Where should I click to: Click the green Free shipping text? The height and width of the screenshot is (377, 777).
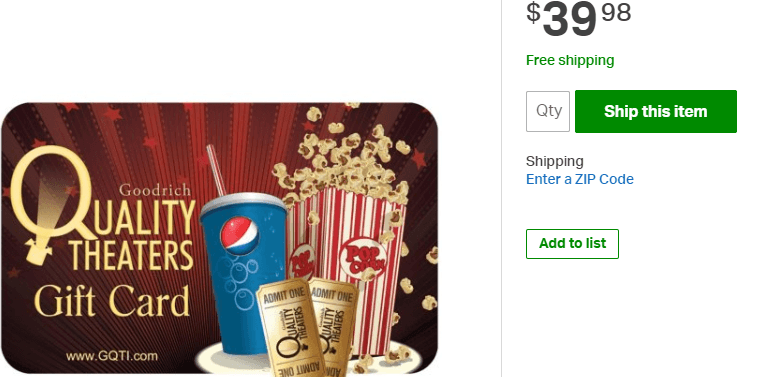[x=570, y=60]
